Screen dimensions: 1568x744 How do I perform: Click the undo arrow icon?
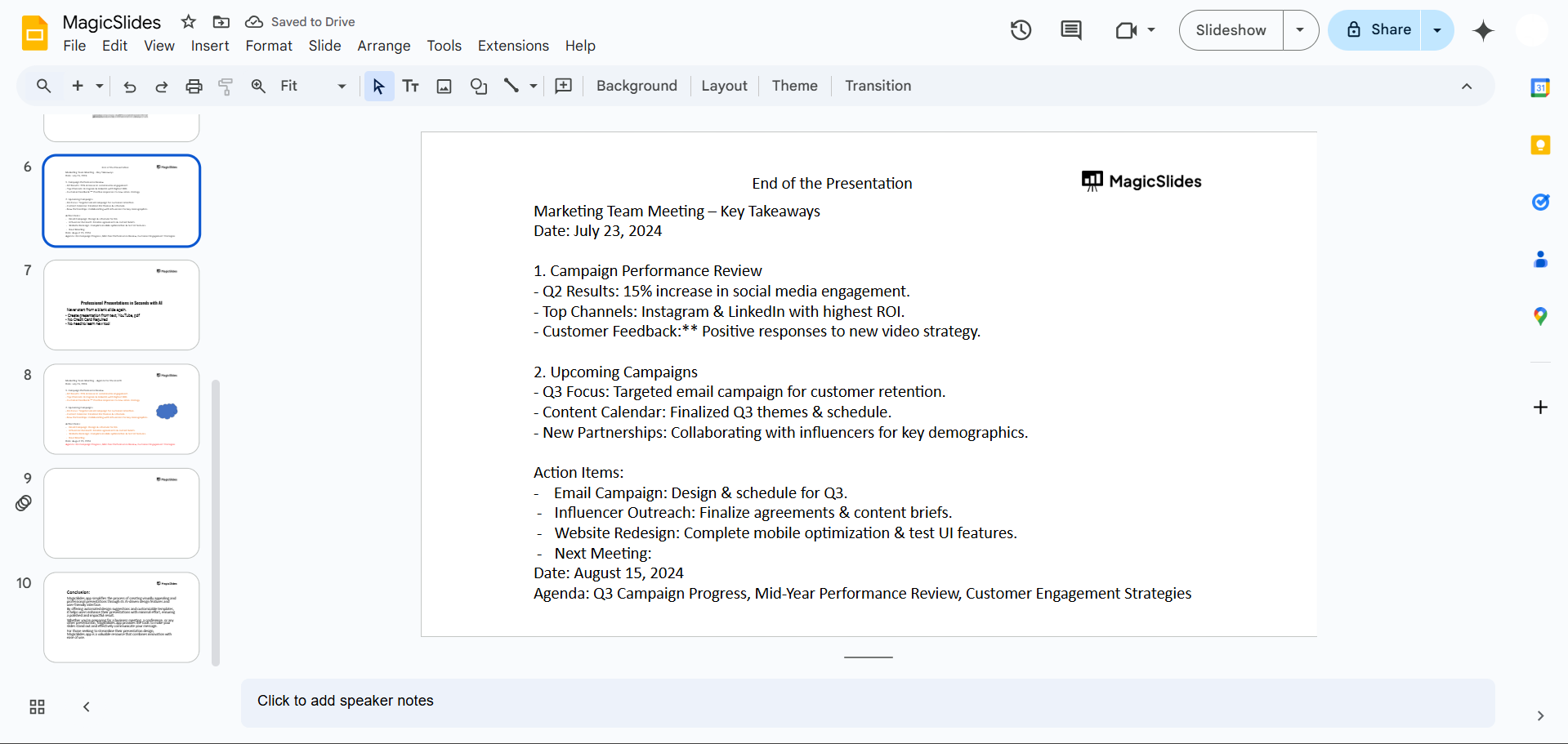129,87
